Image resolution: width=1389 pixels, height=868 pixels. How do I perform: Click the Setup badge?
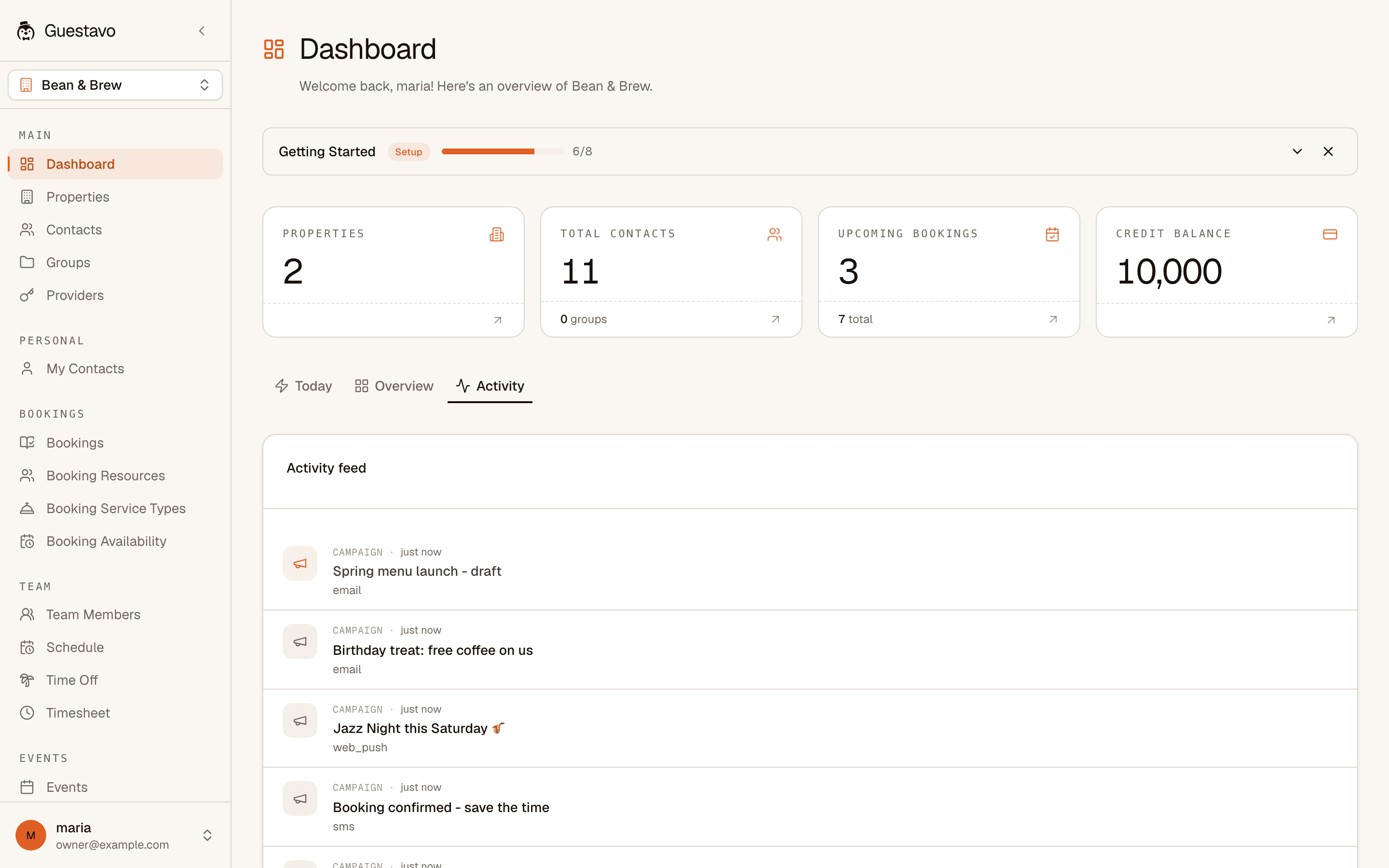tap(409, 151)
